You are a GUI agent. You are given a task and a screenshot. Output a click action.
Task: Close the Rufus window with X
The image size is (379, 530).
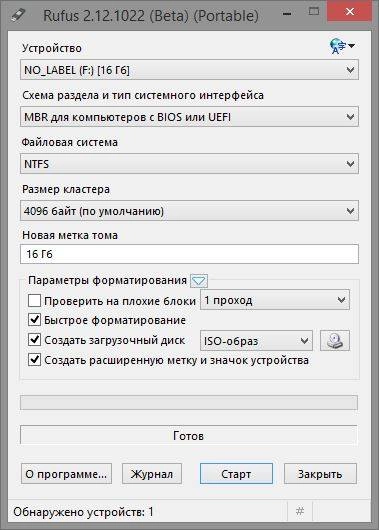point(350,12)
